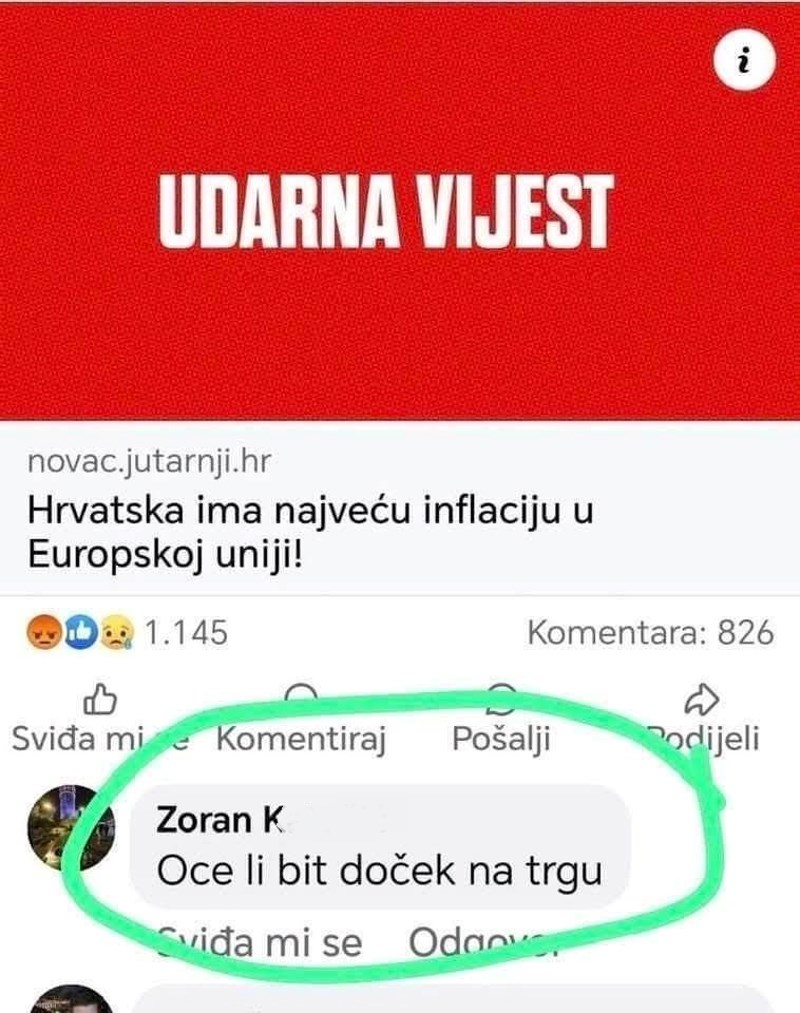The height and width of the screenshot is (1013, 800).
Task: Tap the share arrow Podijeli icon
Action: point(701,700)
